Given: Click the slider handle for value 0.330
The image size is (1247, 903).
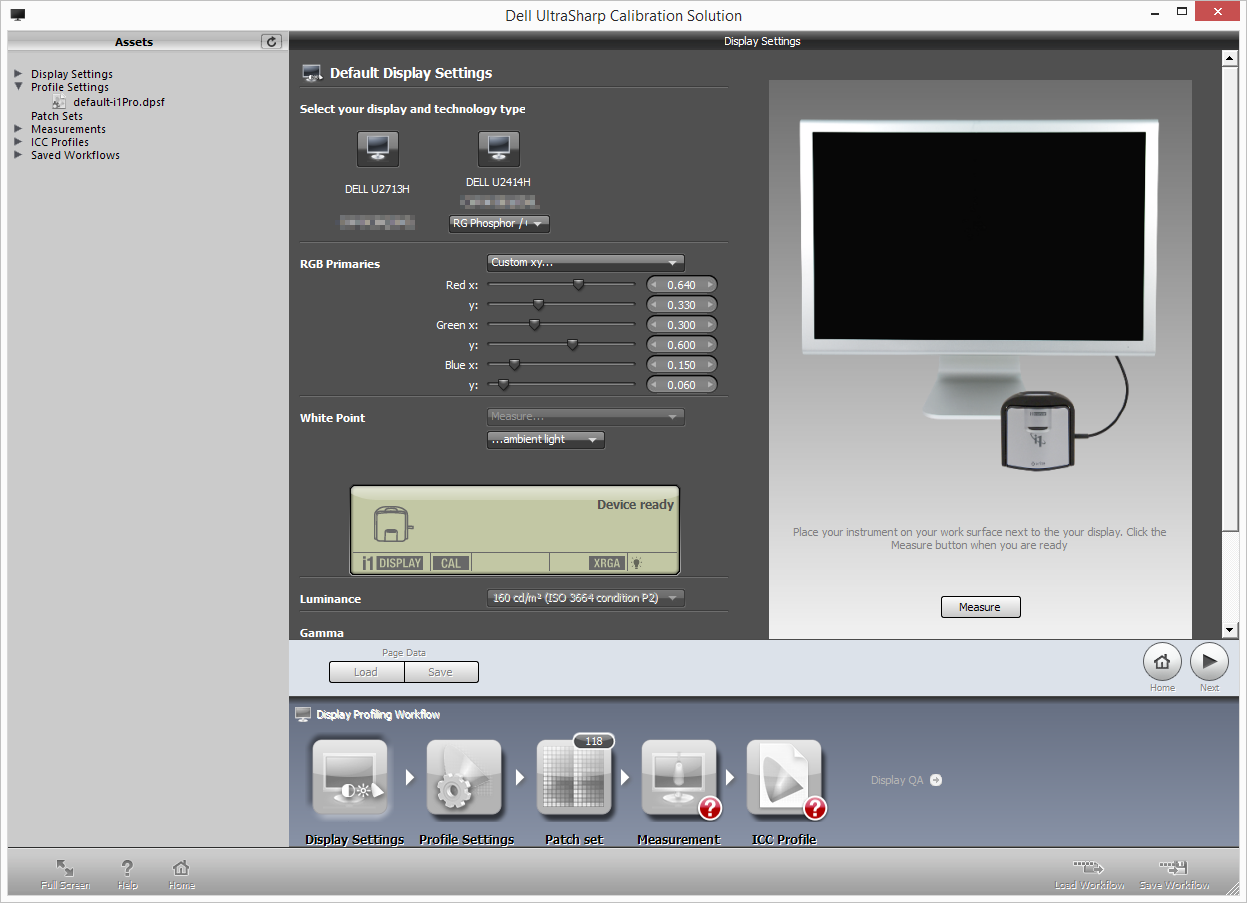Looking at the screenshot, I should coord(538,305).
